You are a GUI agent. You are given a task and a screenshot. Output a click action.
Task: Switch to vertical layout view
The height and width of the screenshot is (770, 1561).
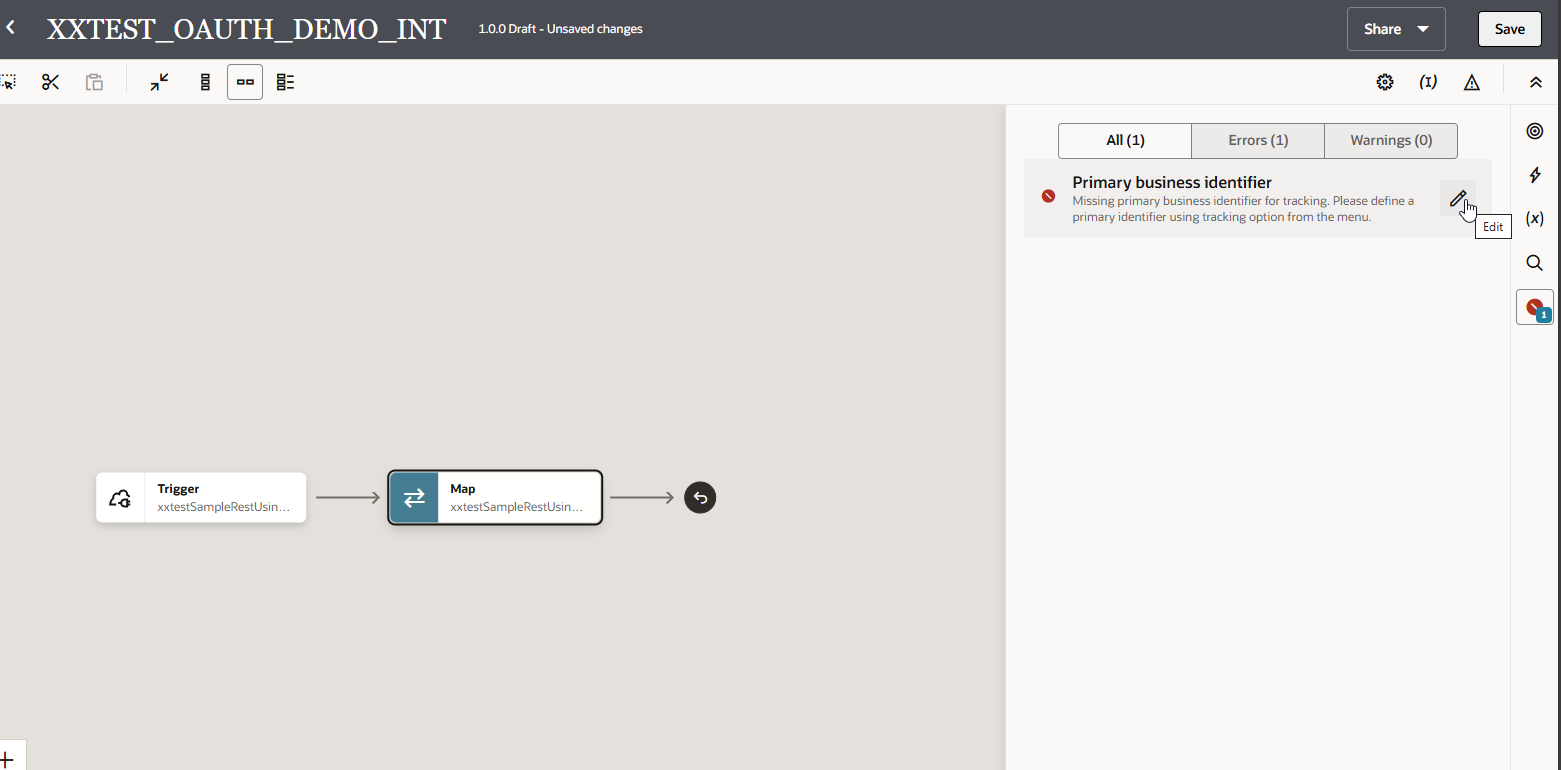tap(204, 82)
